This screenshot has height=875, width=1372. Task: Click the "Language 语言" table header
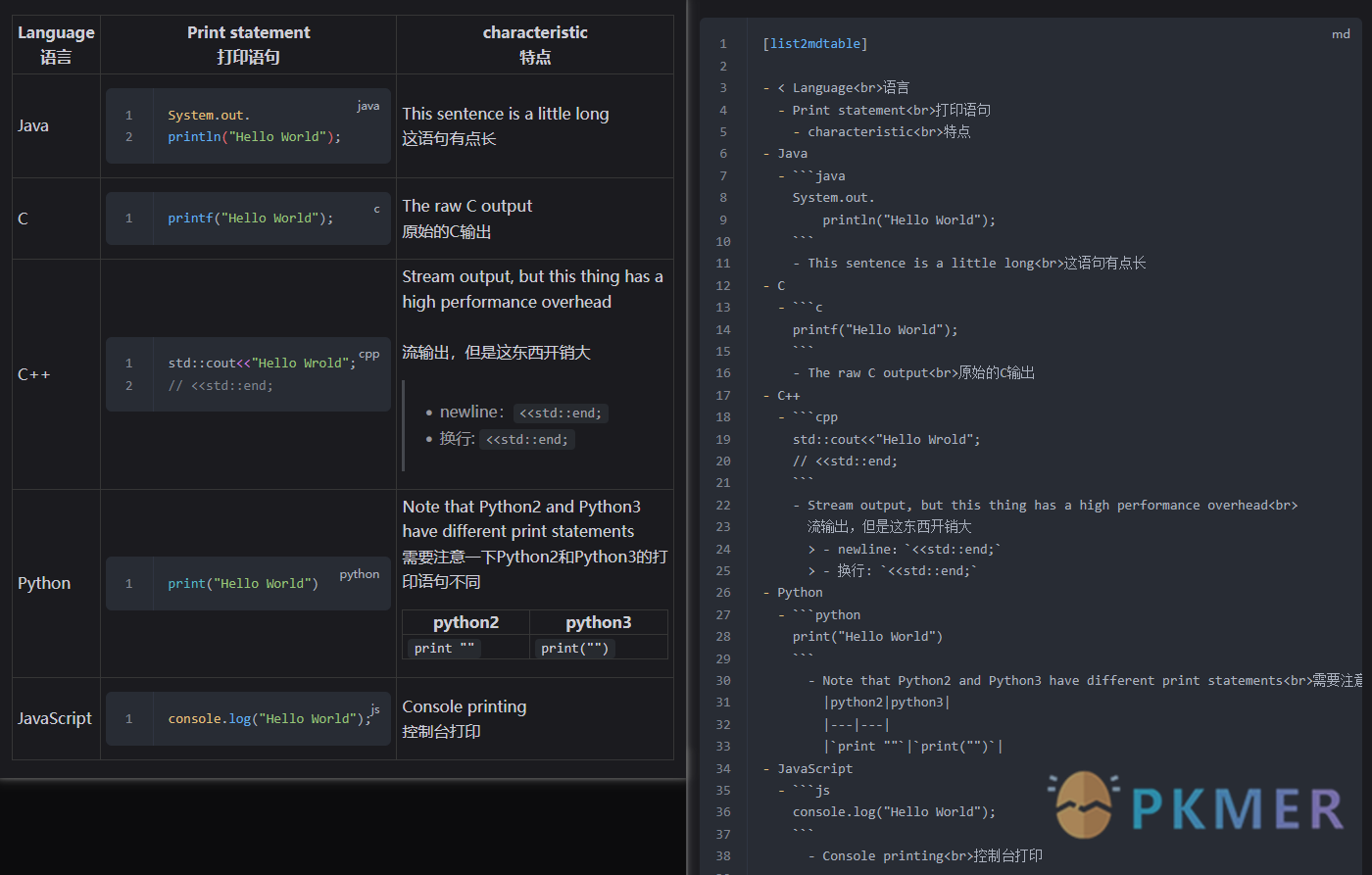click(x=56, y=45)
